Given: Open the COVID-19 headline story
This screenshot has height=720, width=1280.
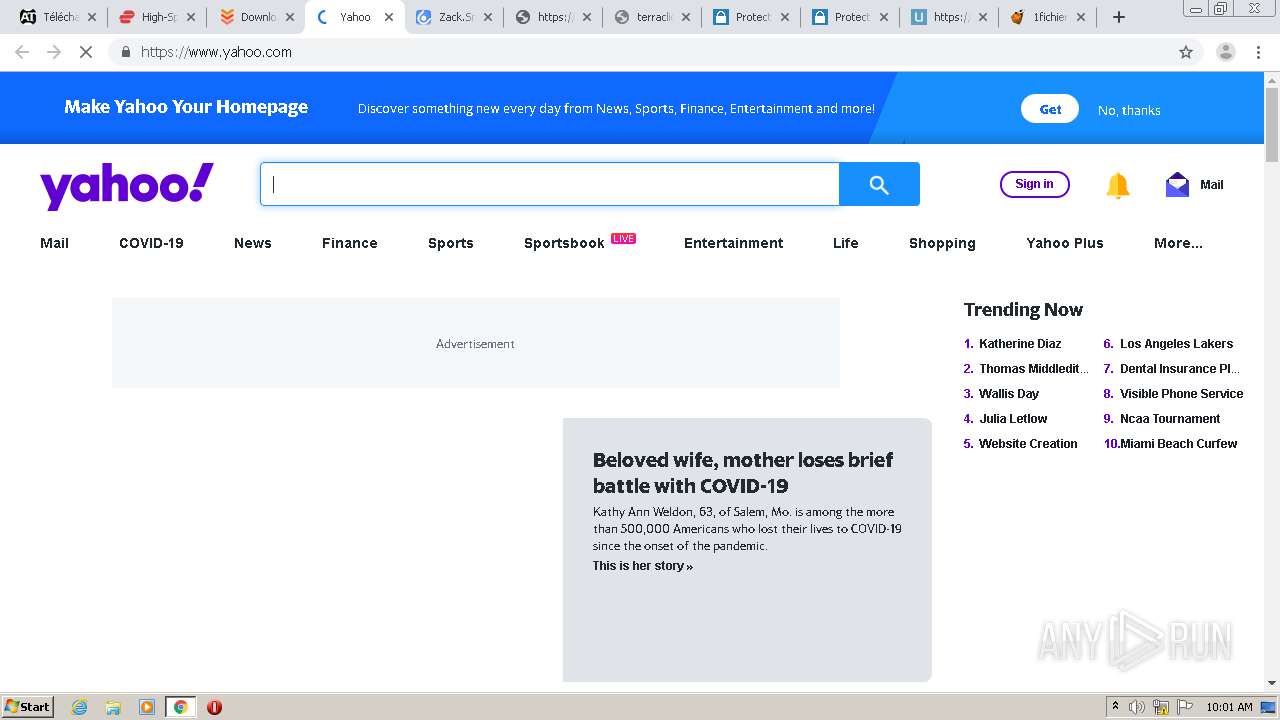Looking at the screenshot, I should pos(743,473).
